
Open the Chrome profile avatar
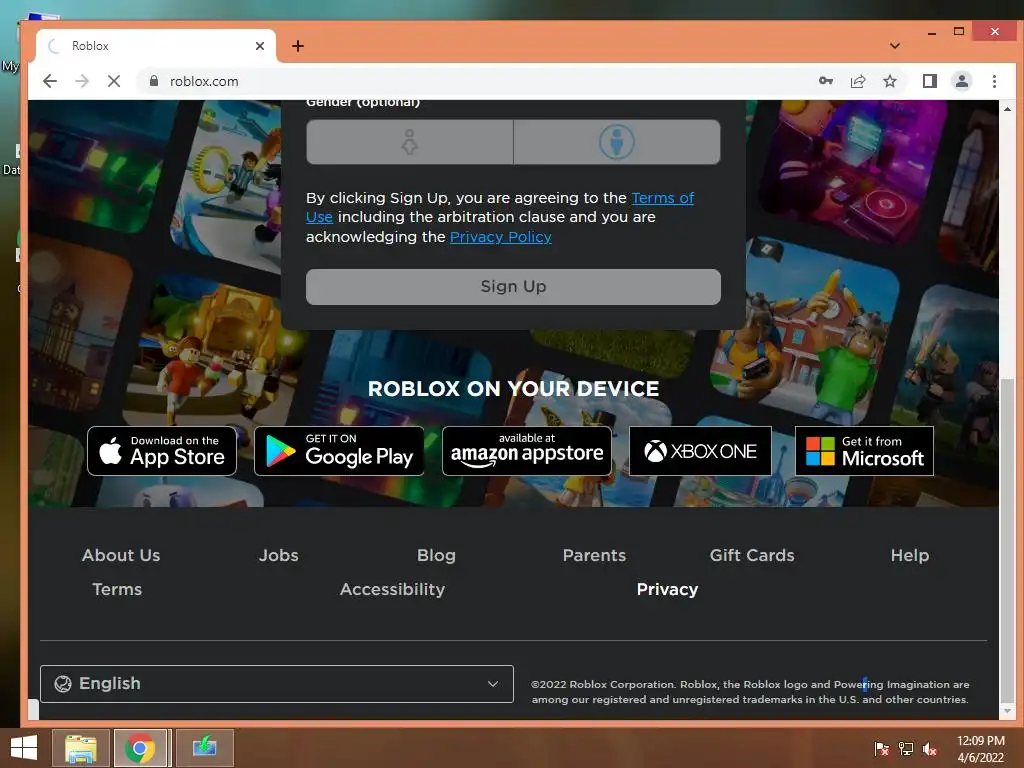961,81
